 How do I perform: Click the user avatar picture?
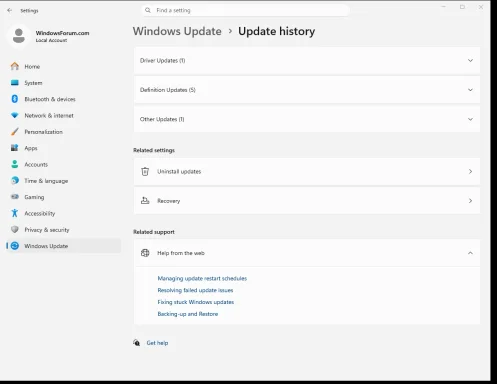19,36
